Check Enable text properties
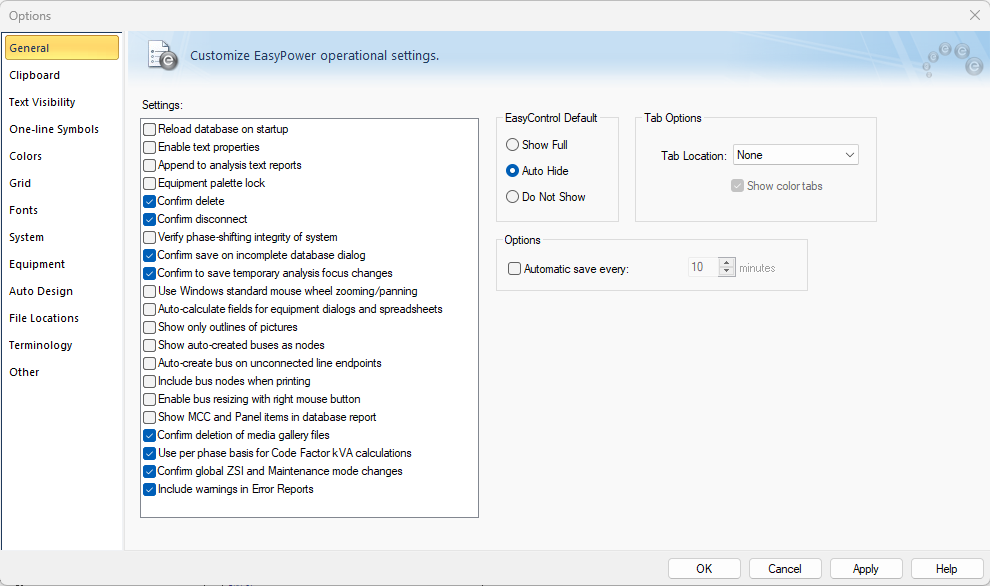Viewport: 990px width, 586px height. pyautogui.click(x=150, y=147)
